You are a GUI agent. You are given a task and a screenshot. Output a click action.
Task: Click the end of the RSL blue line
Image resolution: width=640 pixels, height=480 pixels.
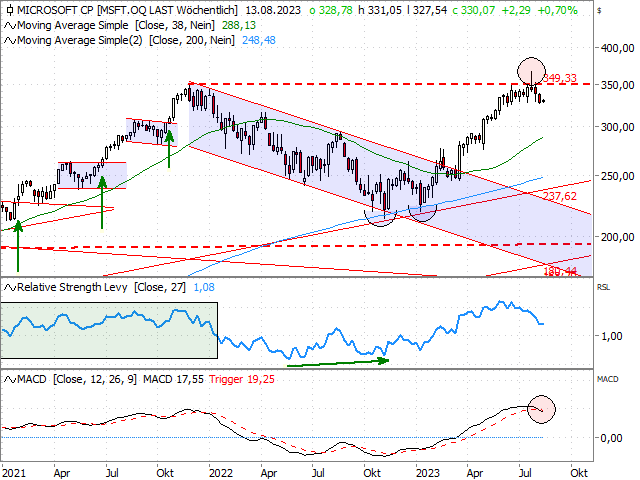[x=542, y=324]
